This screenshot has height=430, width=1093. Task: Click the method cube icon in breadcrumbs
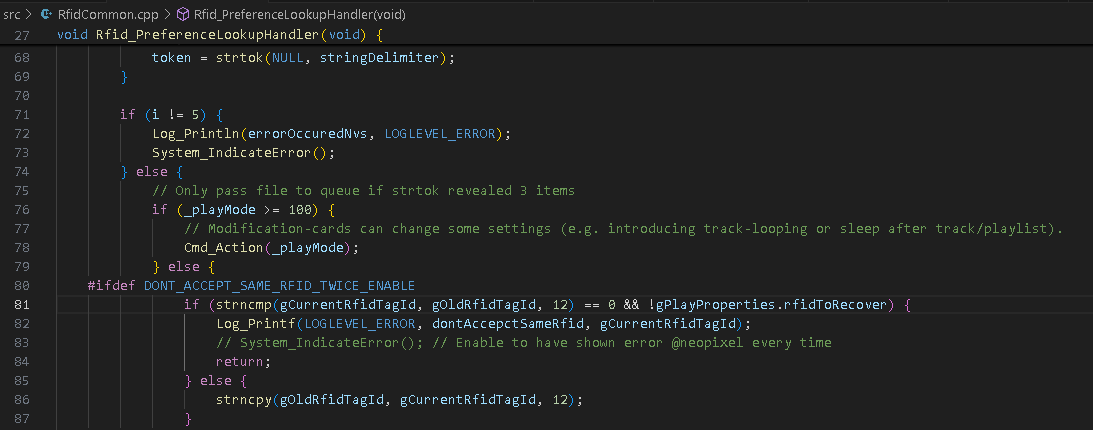183,14
